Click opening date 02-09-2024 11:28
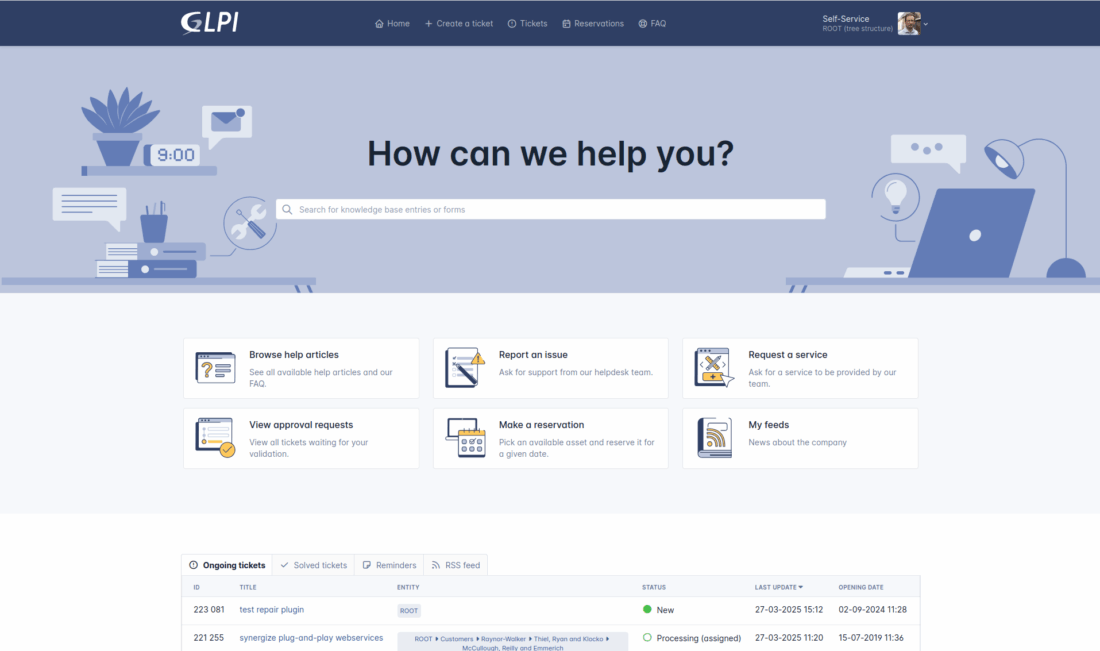The width and height of the screenshot is (1100, 651). pyautogui.click(x=872, y=610)
